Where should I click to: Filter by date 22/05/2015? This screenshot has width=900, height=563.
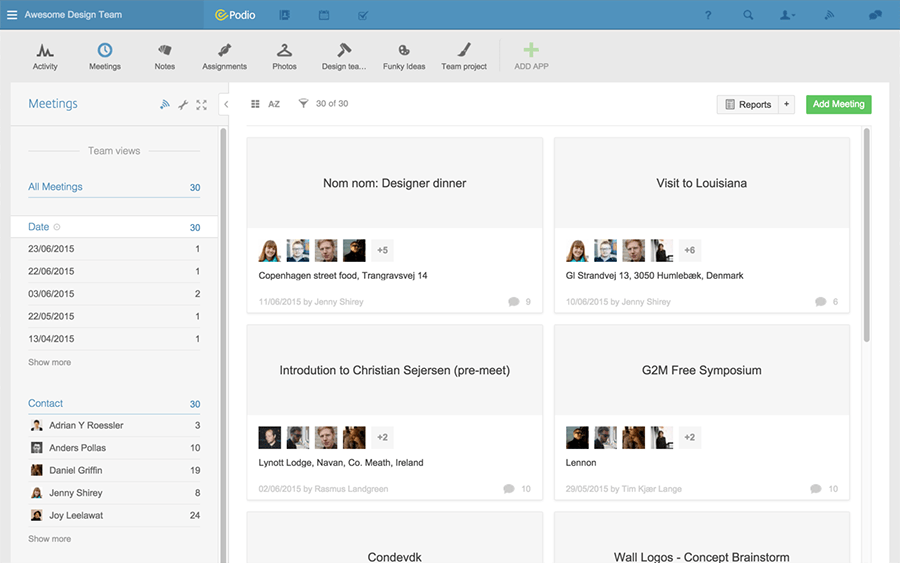pos(114,316)
